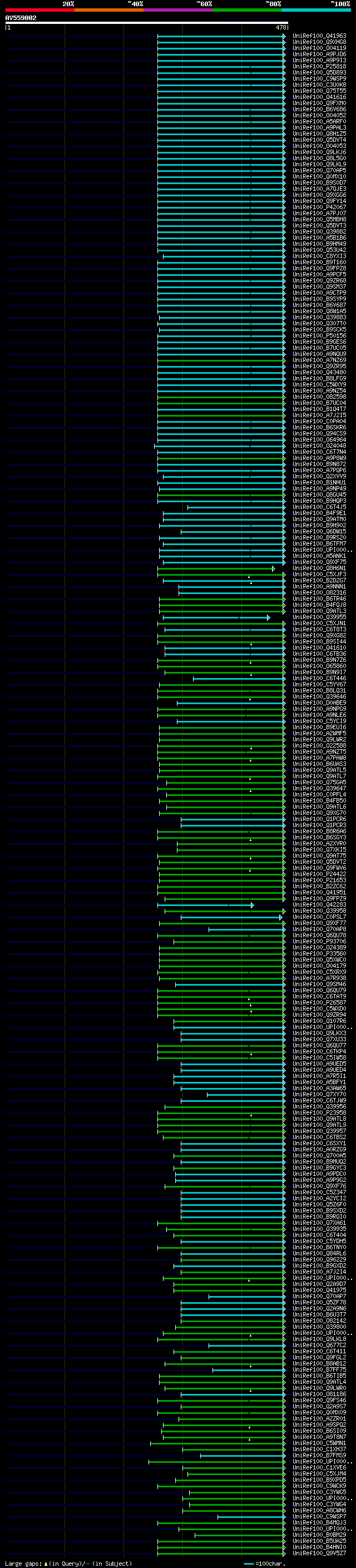The height and width of the screenshot is (1568, 356).
Task: Click the short alignment bar for UniRef100_Q8H6N1
Action: (x=216, y=568)
